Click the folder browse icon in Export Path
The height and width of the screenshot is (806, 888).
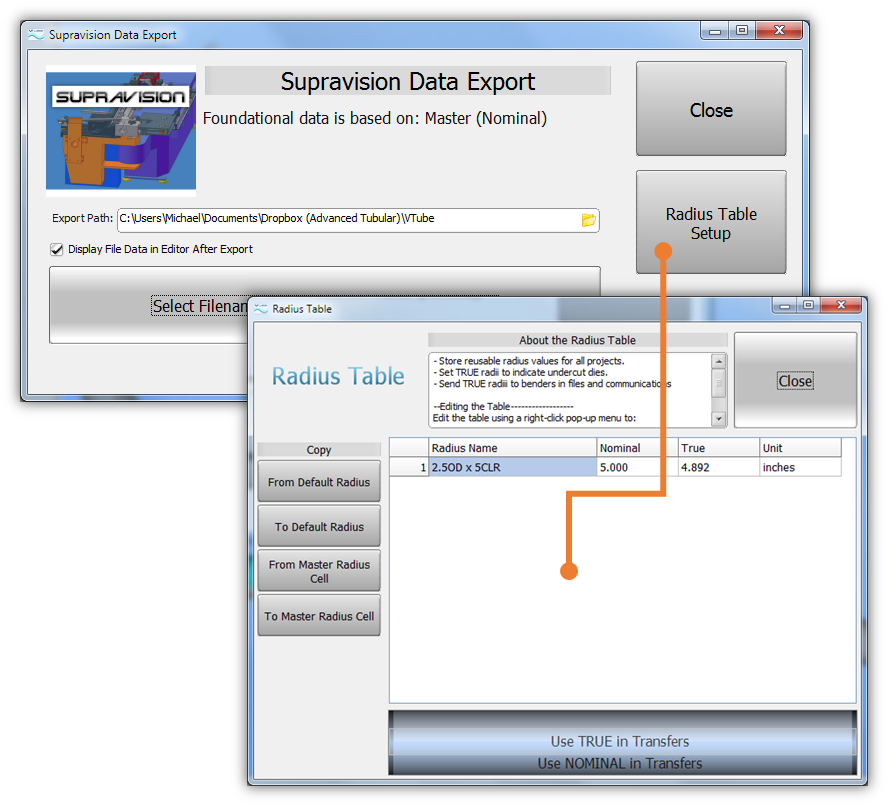click(x=588, y=220)
